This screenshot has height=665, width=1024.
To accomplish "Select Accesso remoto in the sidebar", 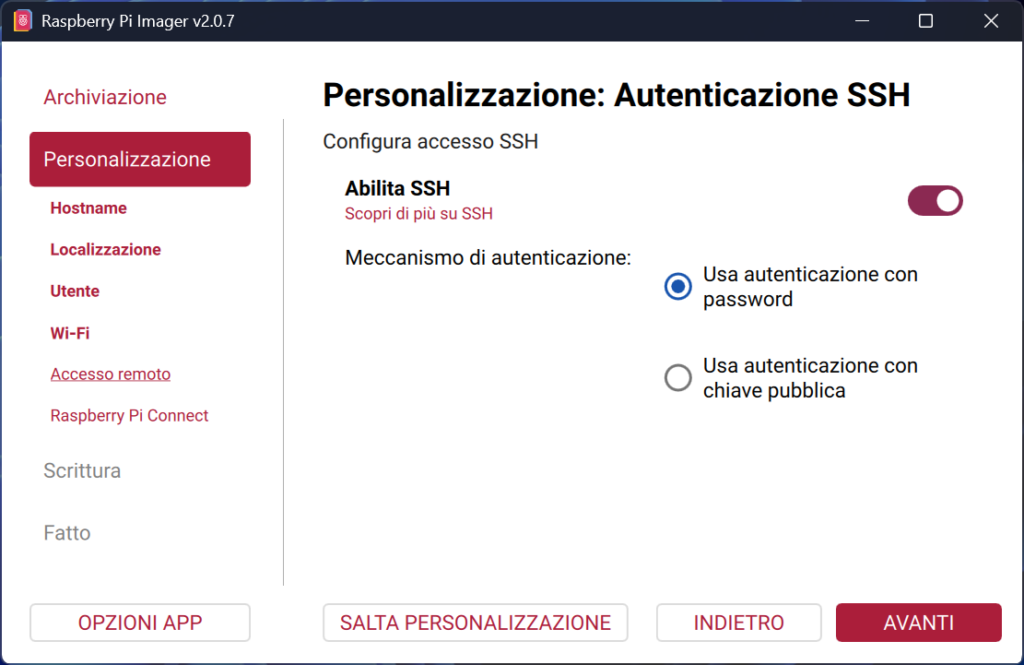I will 110,373.
